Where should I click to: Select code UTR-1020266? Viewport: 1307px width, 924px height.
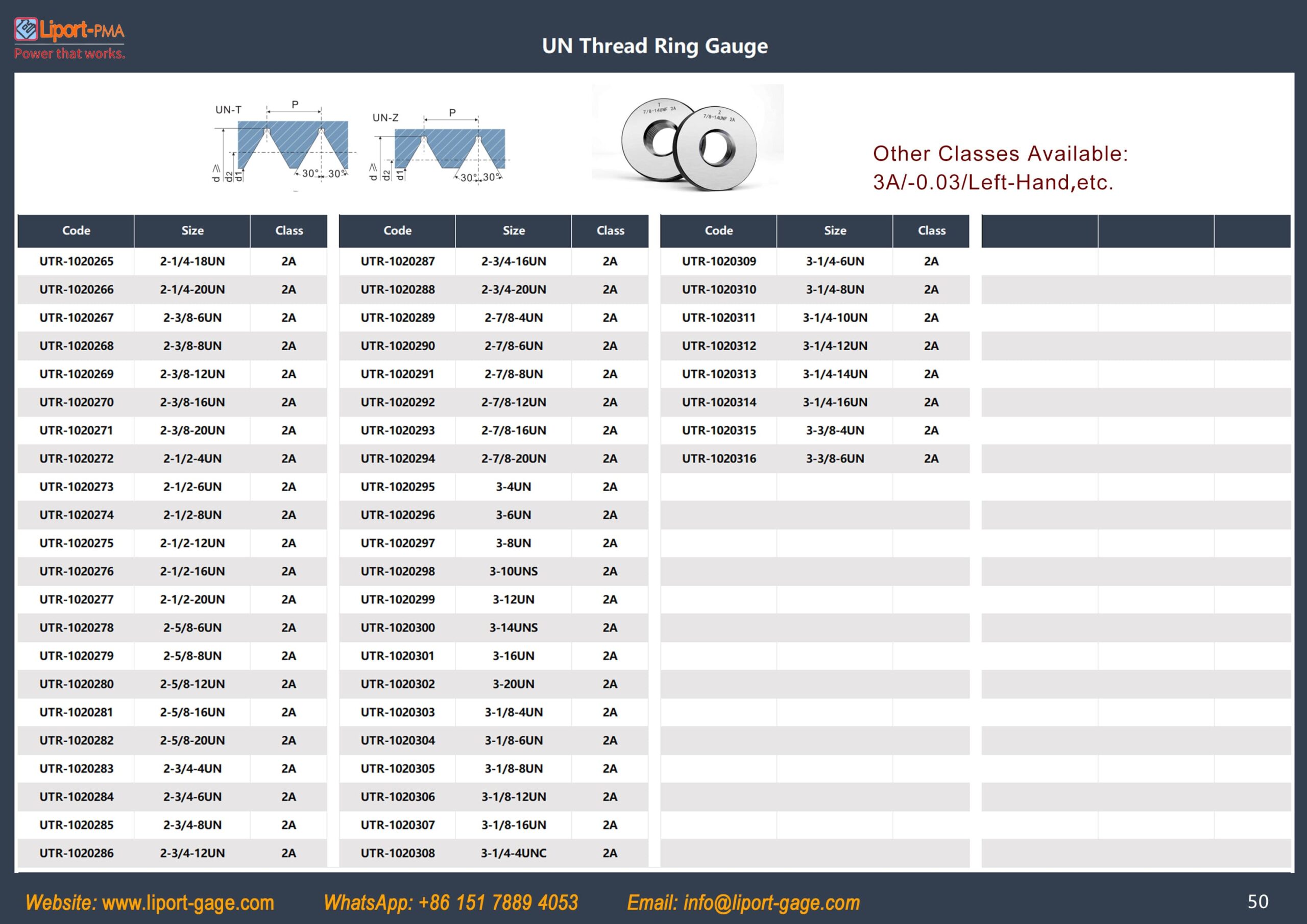tap(76, 289)
